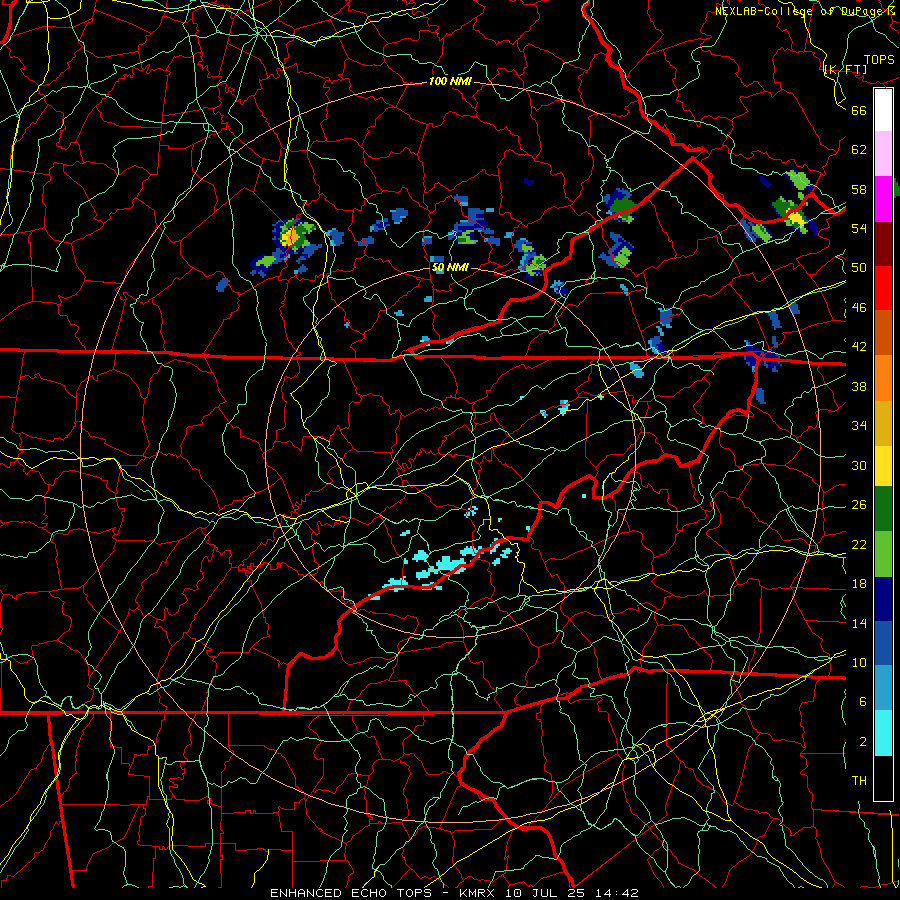Select the cyan legend band
Viewport: 900px width, 900px height.
coord(883,733)
